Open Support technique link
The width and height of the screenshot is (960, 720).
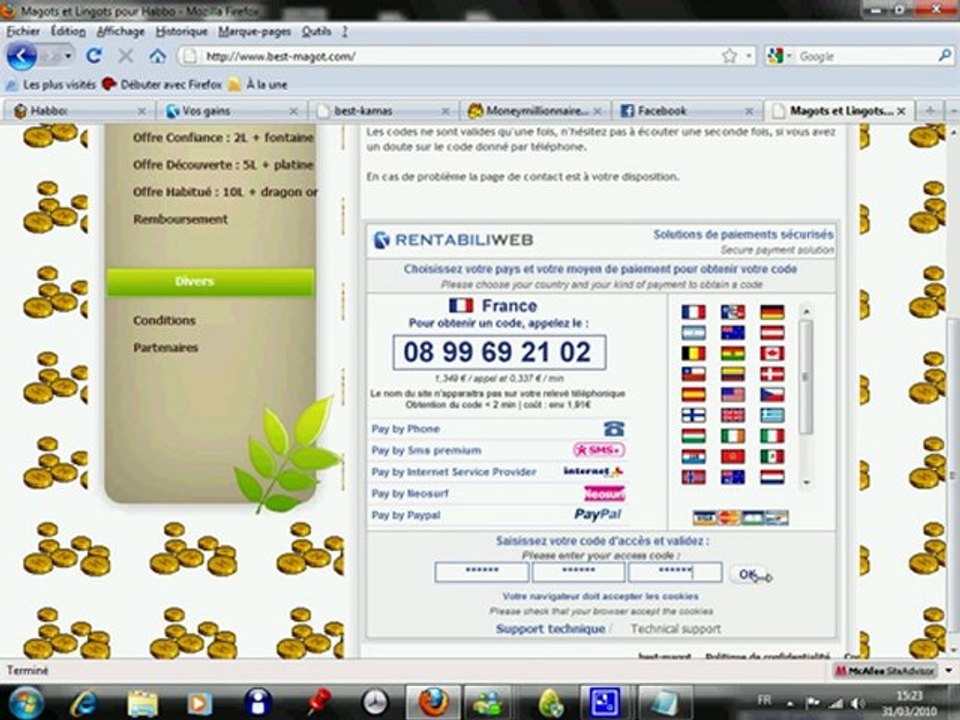coord(550,629)
